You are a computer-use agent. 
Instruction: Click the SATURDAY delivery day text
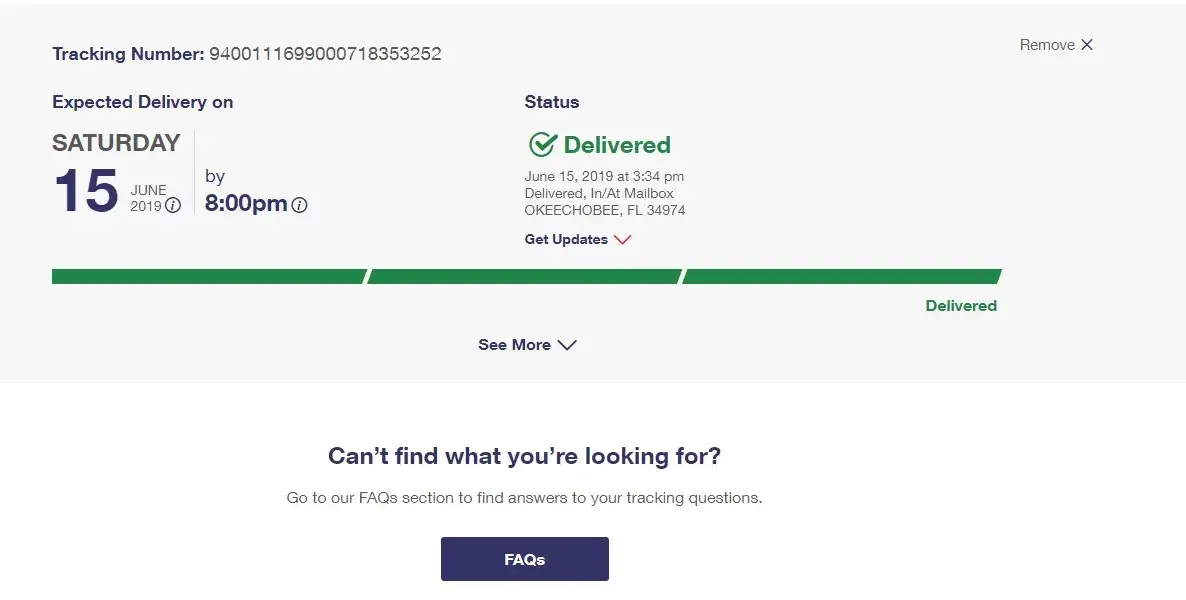pos(116,143)
